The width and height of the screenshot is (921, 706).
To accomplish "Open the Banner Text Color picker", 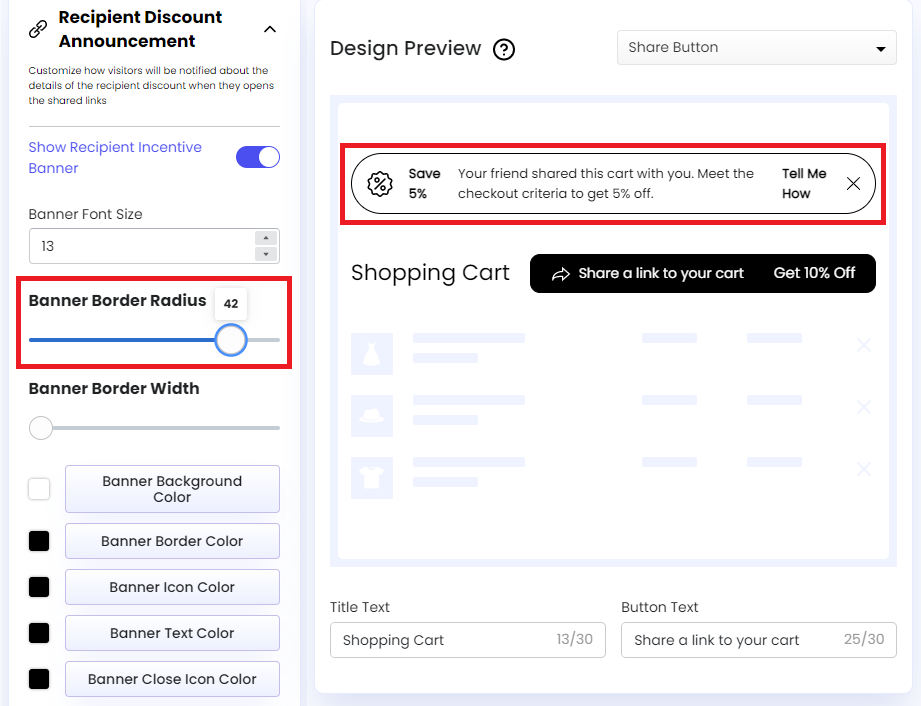I will point(172,633).
